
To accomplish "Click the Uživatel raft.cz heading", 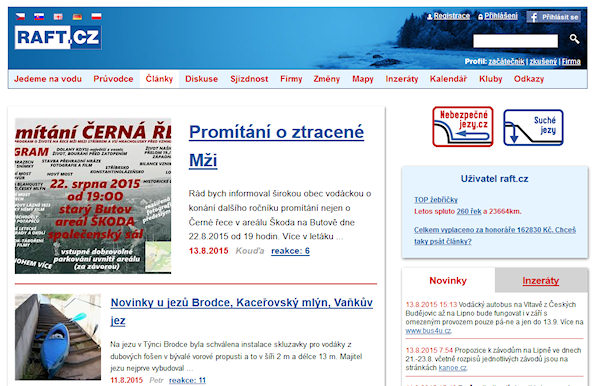I will [494, 179].
